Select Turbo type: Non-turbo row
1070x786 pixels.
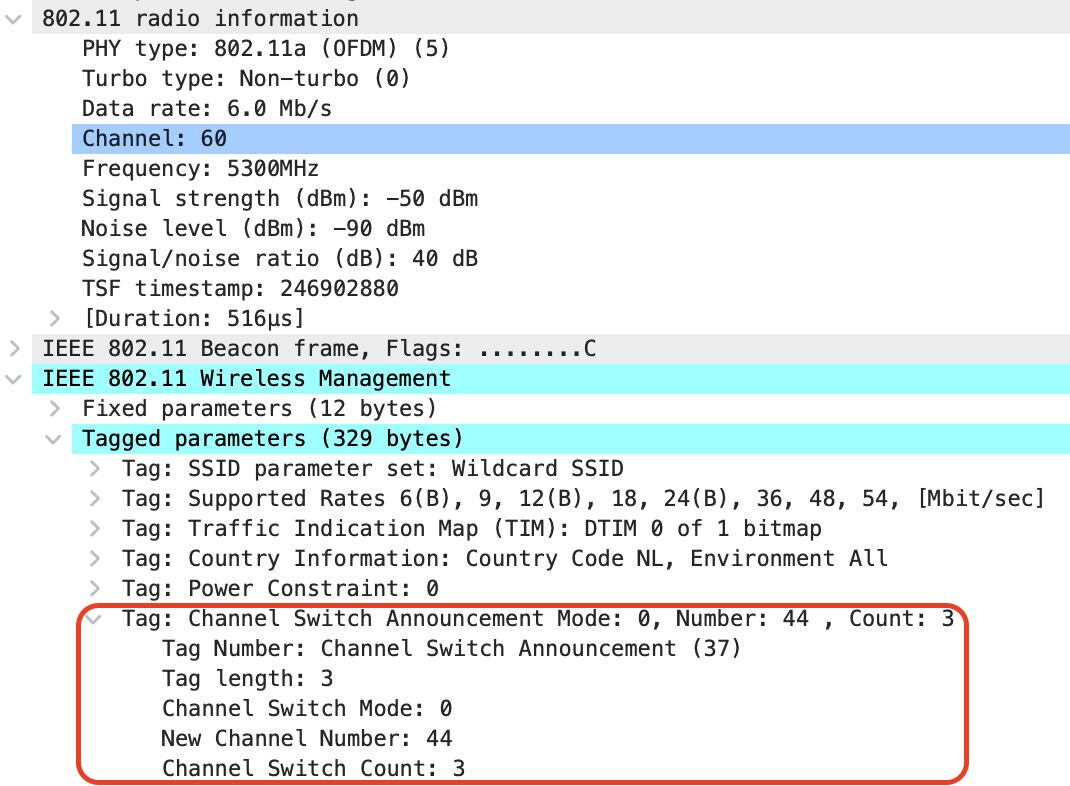pyautogui.click(x=246, y=78)
